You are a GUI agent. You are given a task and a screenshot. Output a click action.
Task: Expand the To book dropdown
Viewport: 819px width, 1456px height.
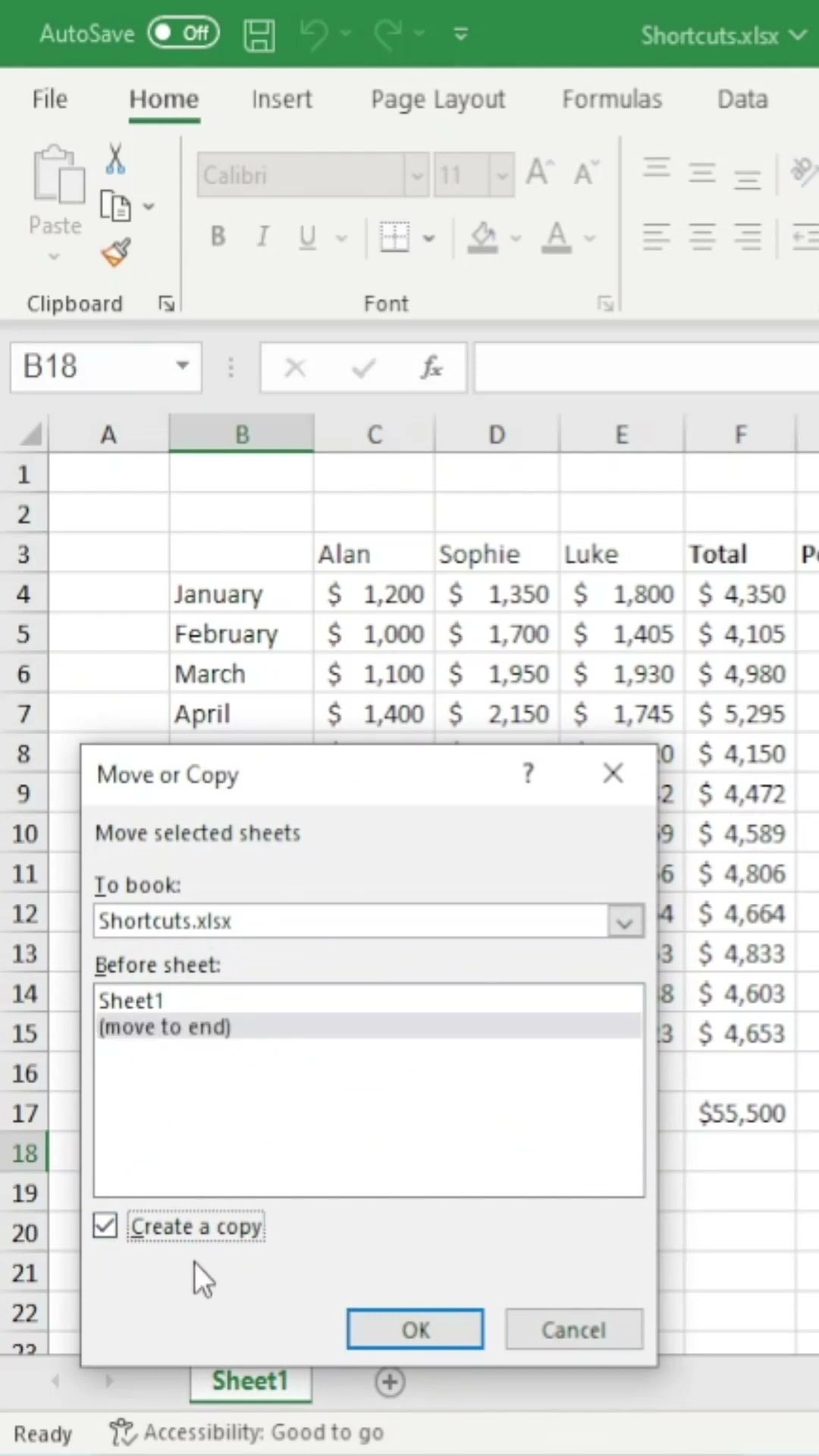click(625, 921)
